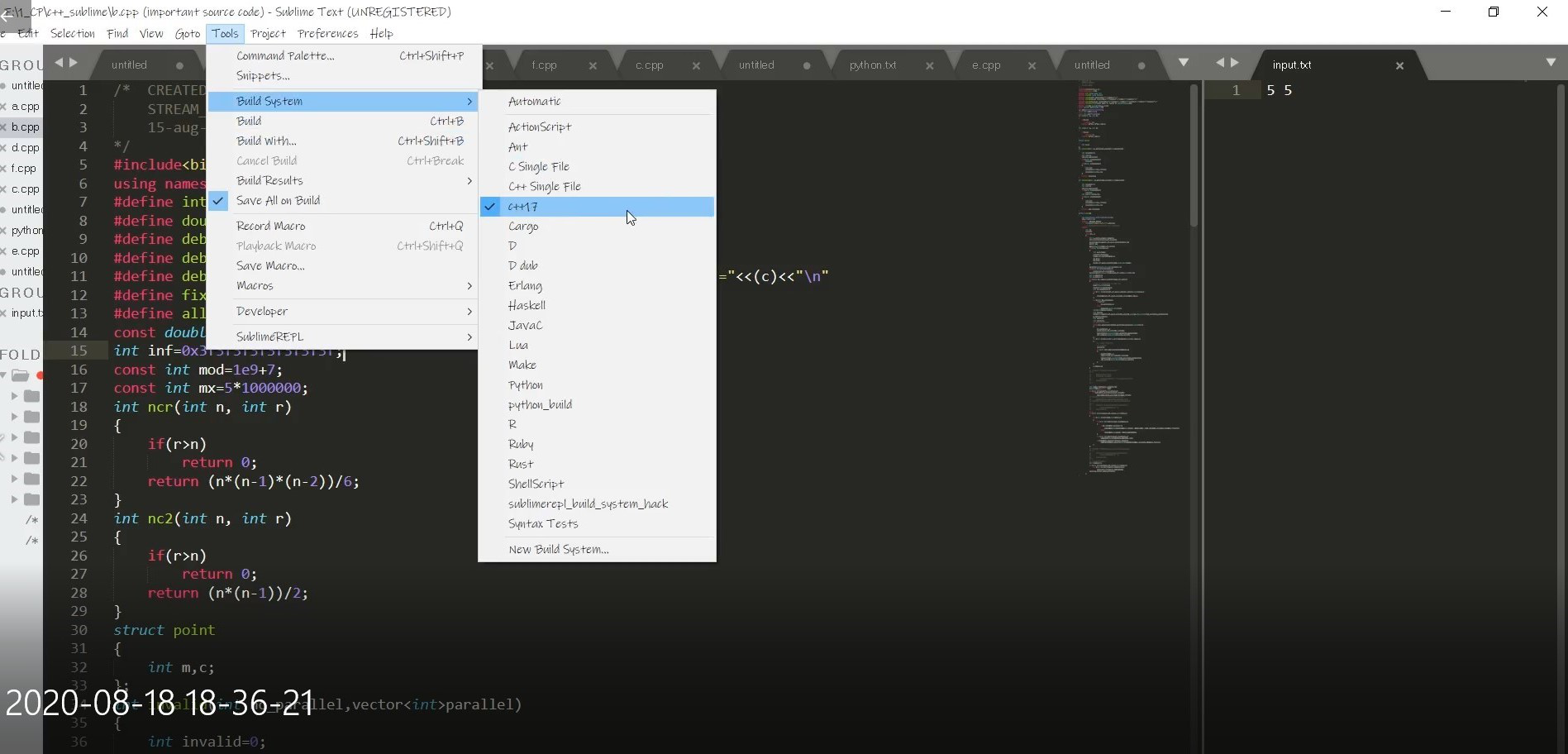This screenshot has height=754, width=1568.
Task: Toggle the checked c++17 build system
Action: 597,206
